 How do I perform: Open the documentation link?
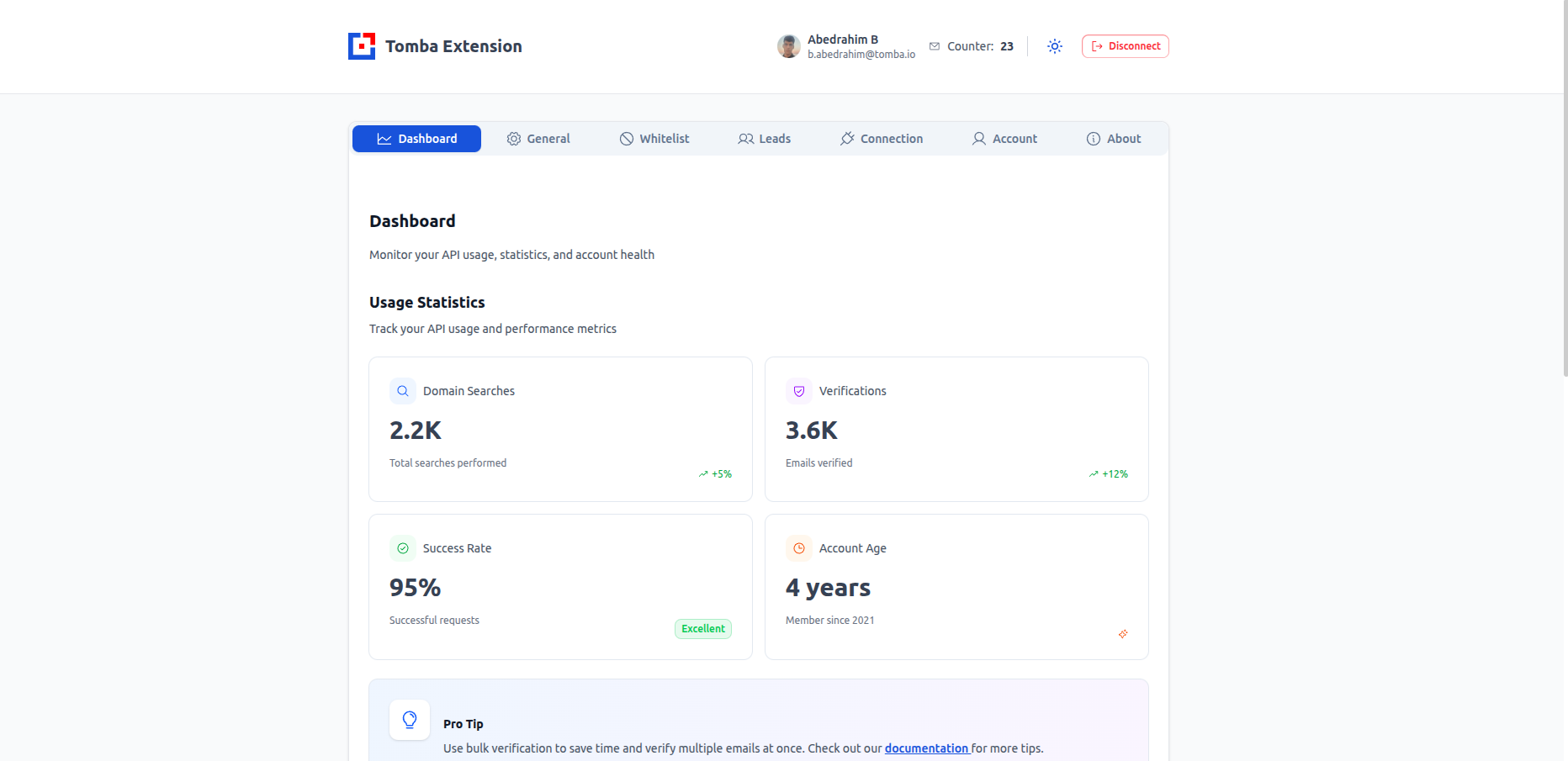[x=927, y=748]
